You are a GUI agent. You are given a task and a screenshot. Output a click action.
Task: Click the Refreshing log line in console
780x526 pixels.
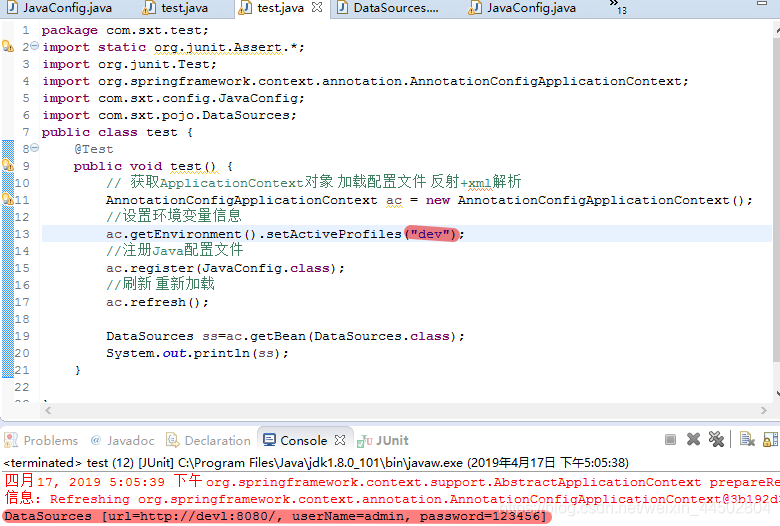click(x=390, y=499)
